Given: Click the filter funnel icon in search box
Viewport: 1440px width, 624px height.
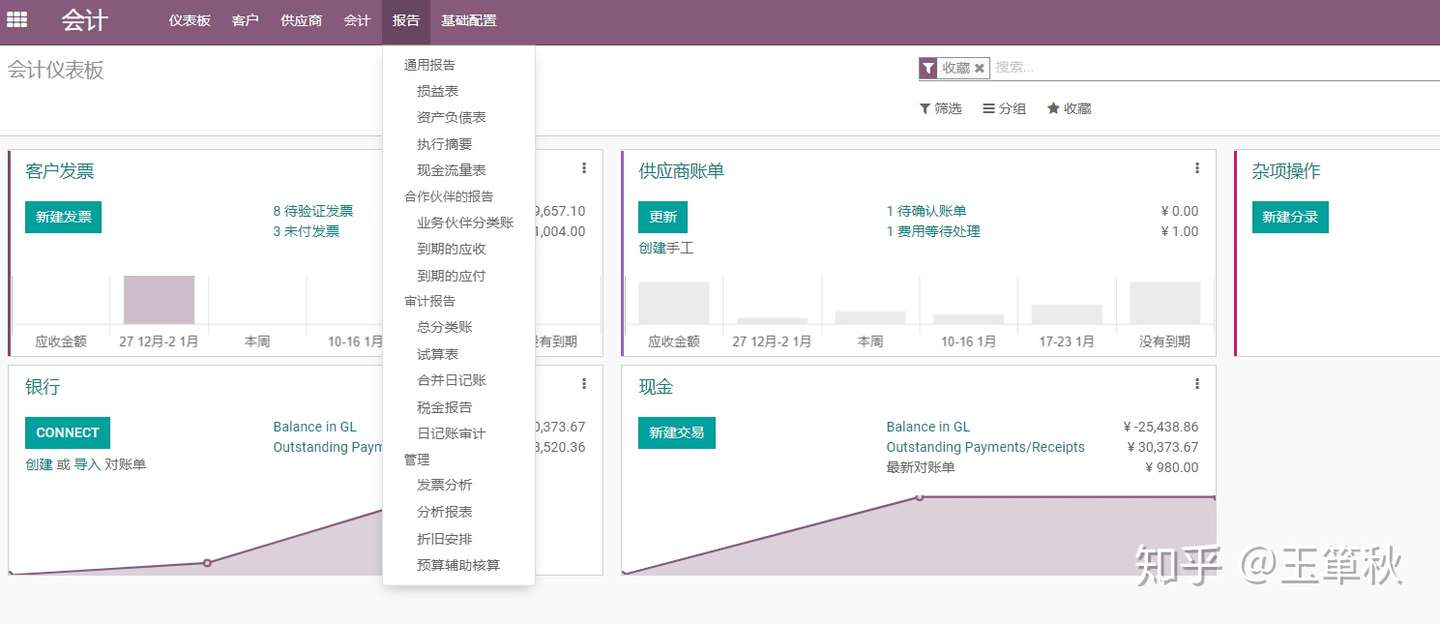Looking at the screenshot, I should (929, 68).
